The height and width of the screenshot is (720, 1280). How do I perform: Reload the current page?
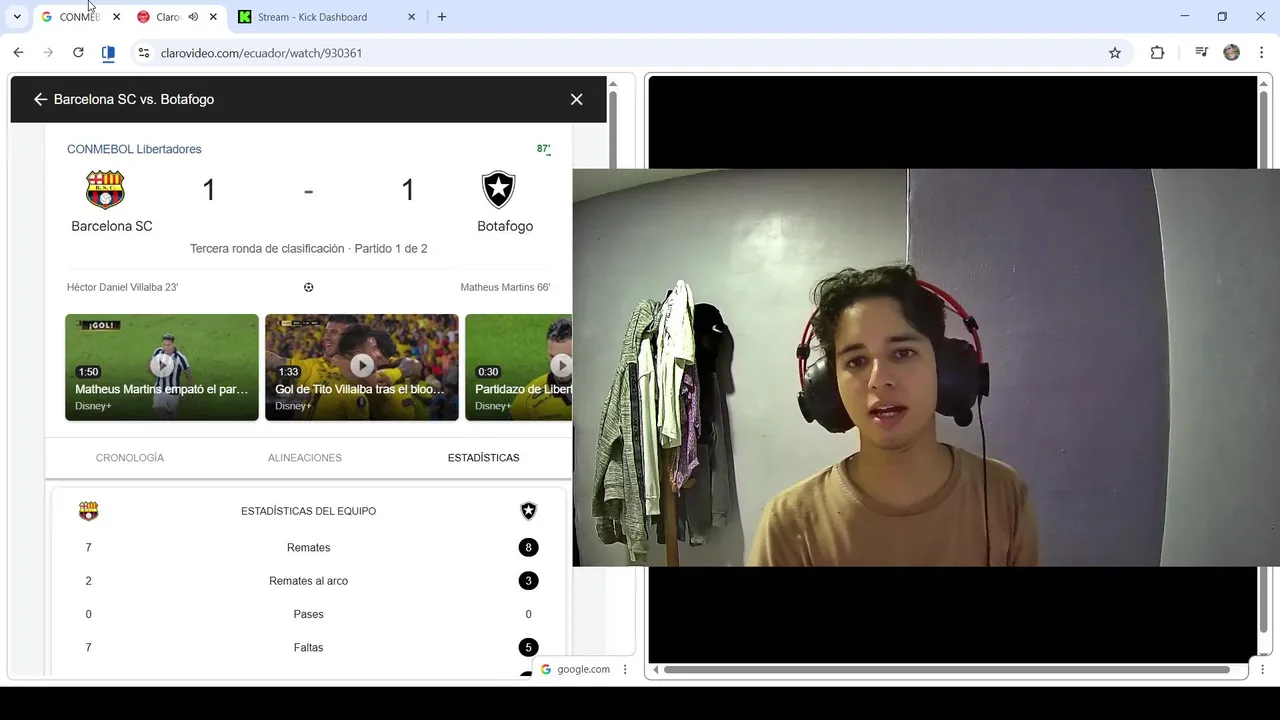tap(78, 53)
